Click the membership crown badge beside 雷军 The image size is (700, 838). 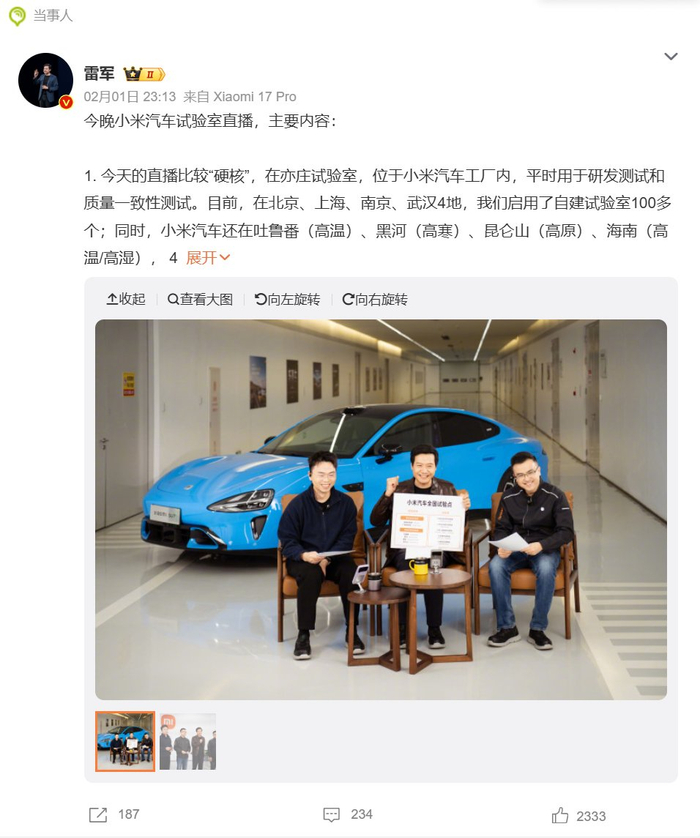tap(144, 74)
